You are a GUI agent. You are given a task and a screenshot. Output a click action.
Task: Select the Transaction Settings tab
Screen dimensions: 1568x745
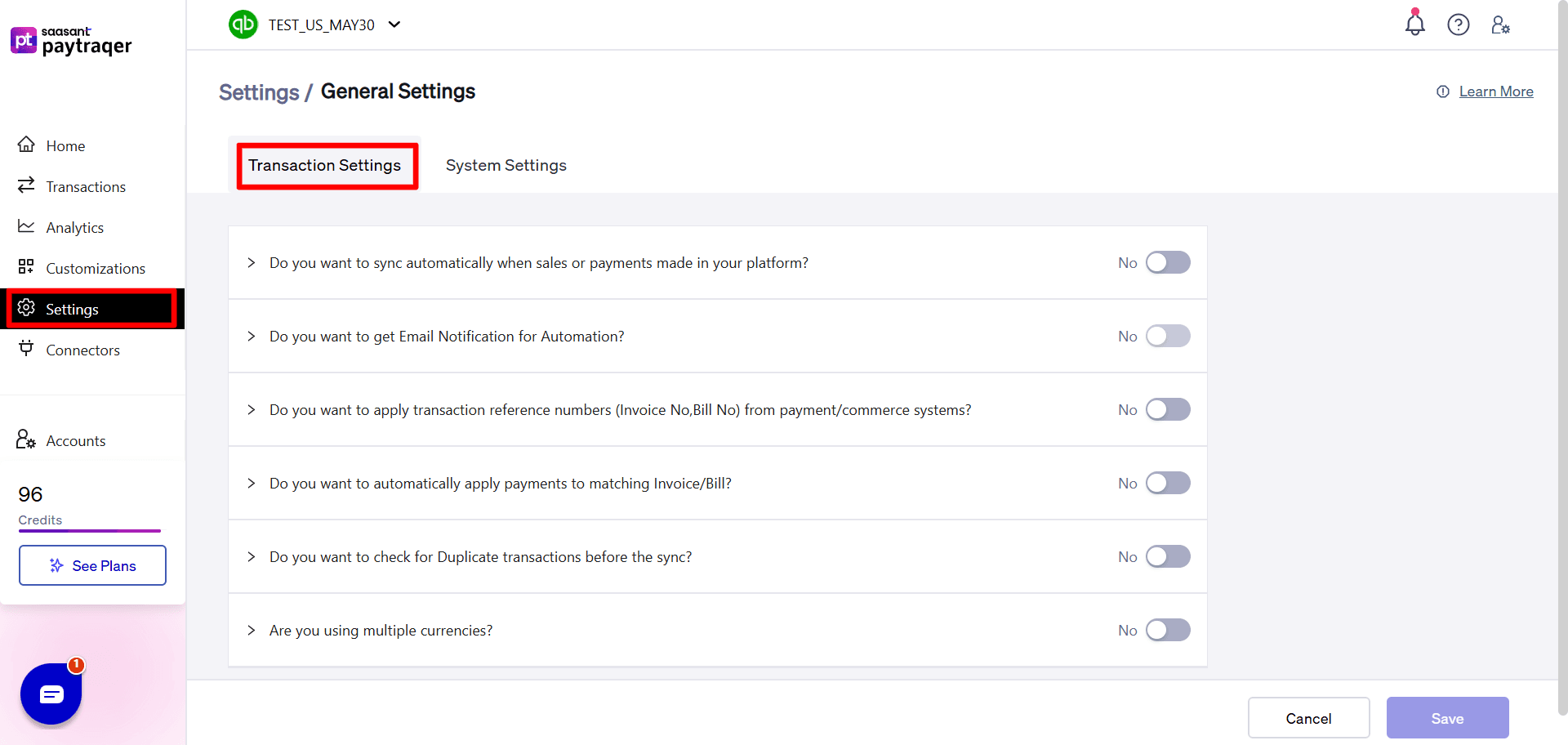[x=325, y=165]
